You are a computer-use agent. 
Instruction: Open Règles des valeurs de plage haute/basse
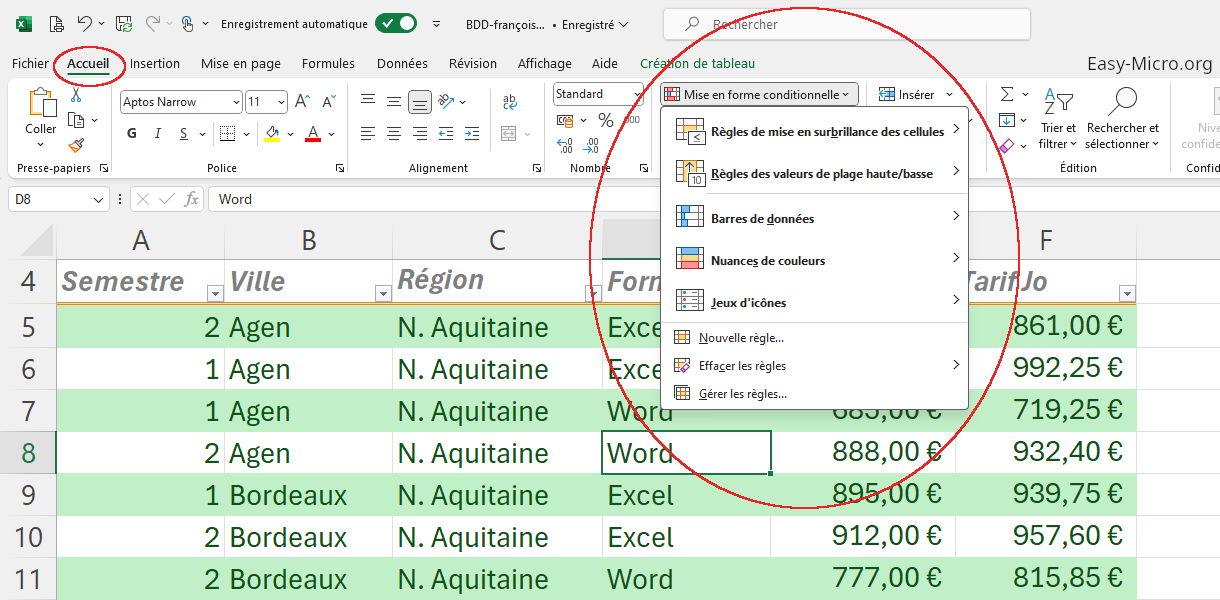point(814,172)
